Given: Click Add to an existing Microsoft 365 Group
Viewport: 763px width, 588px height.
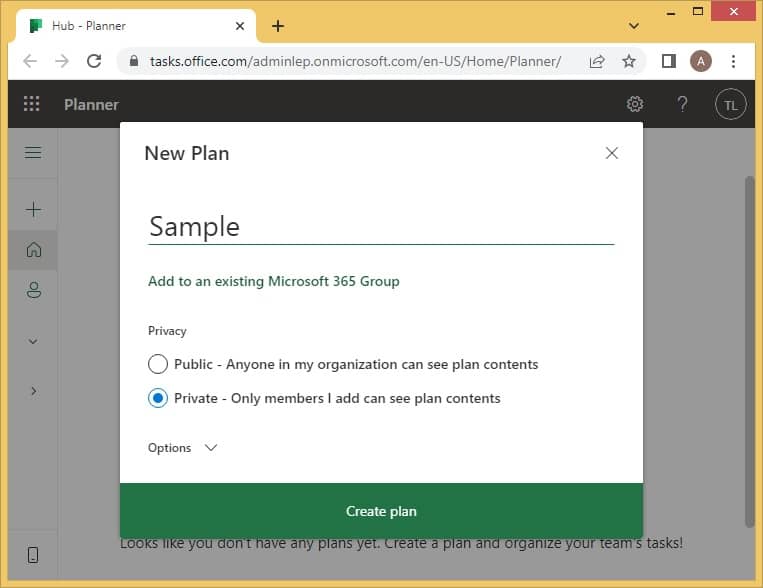Looking at the screenshot, I should (x=273, y=281).
